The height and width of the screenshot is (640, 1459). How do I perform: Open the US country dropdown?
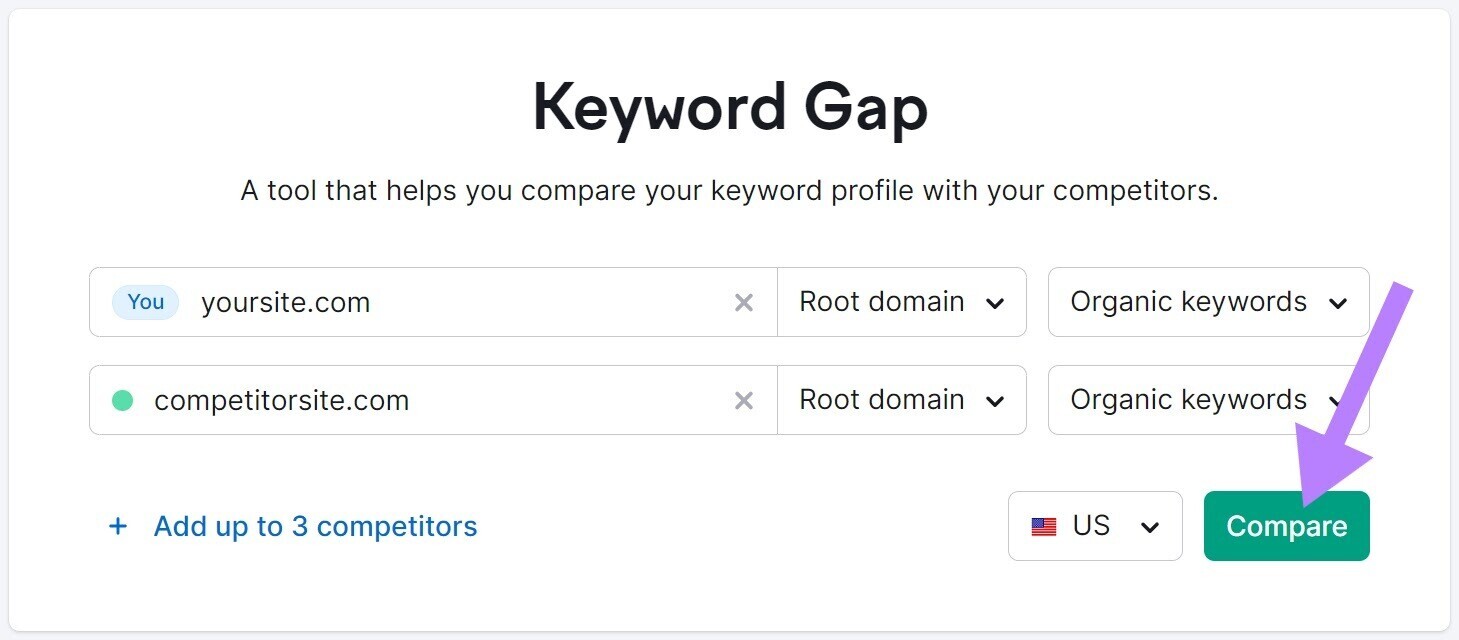click(1094, 526)
